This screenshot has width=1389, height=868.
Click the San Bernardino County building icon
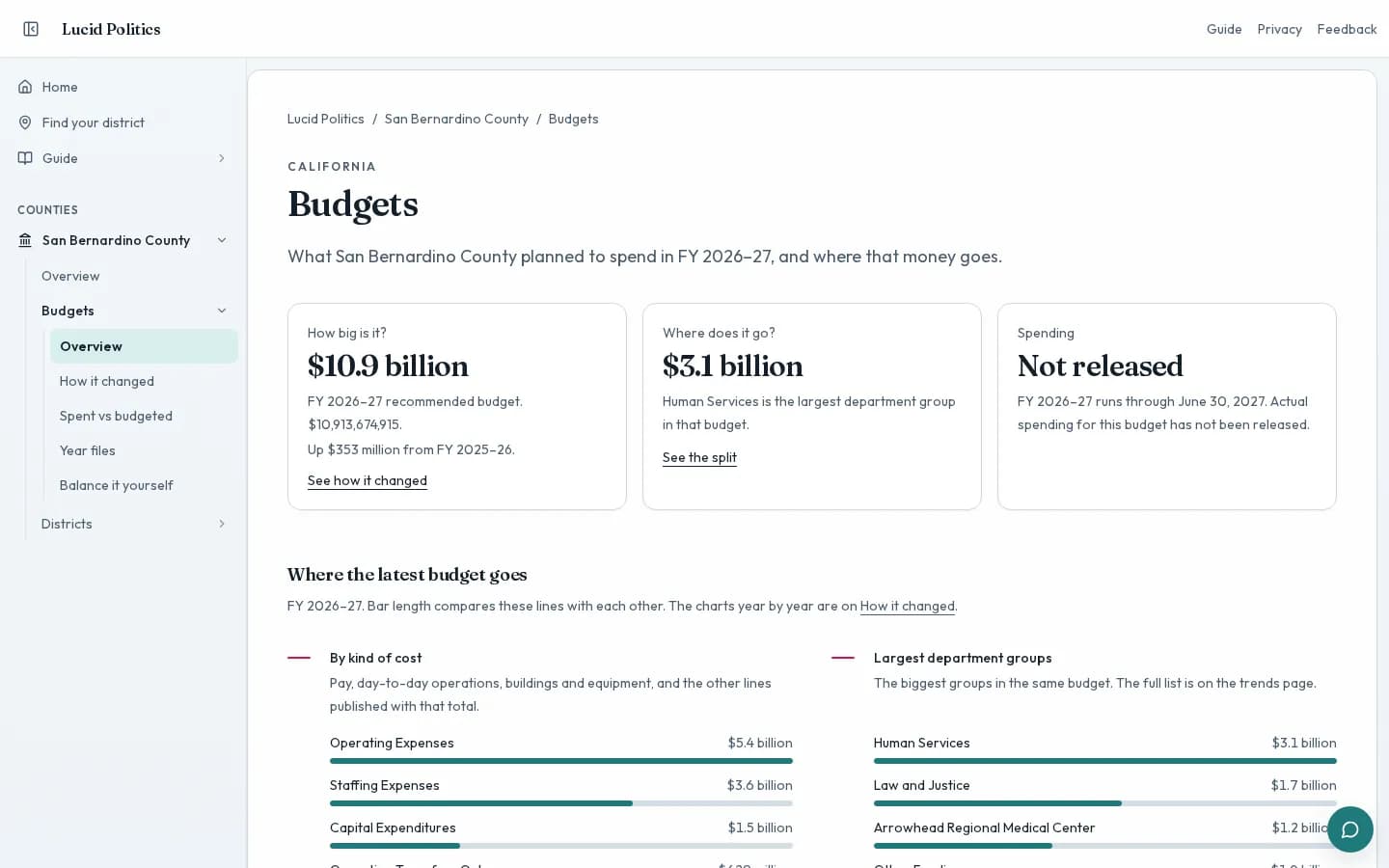point(25,240)
